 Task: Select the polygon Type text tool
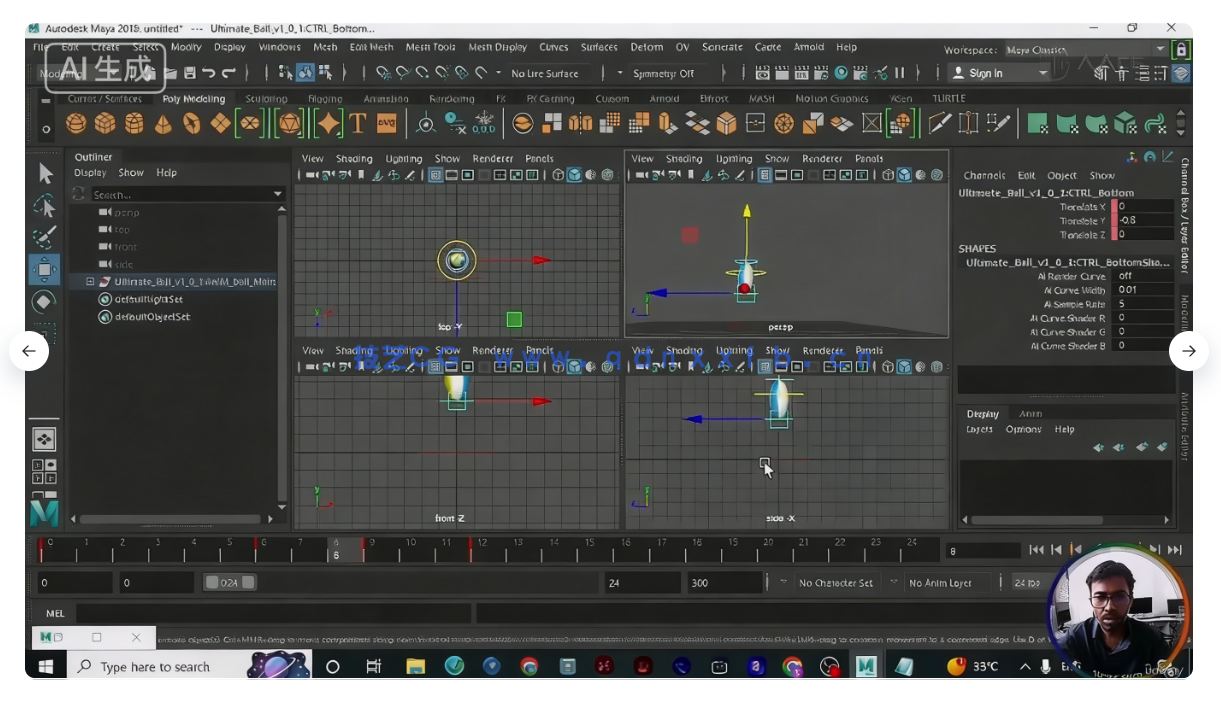coord(357,123)
